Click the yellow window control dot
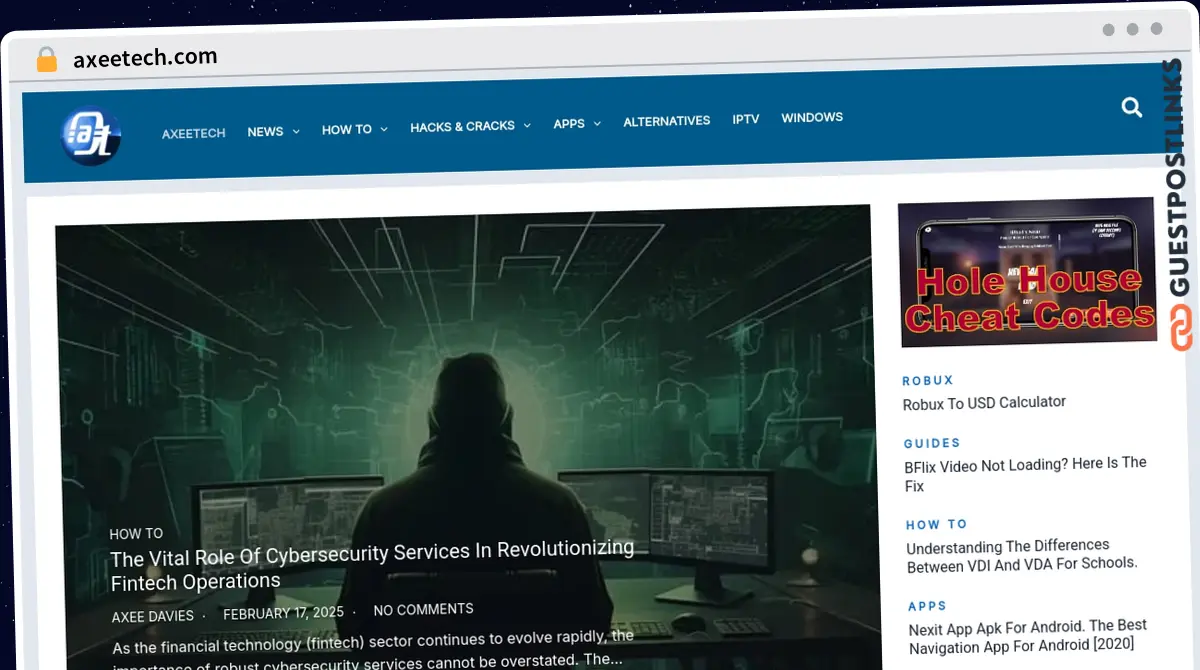 pyautogui.click(x=1133, y=30)
